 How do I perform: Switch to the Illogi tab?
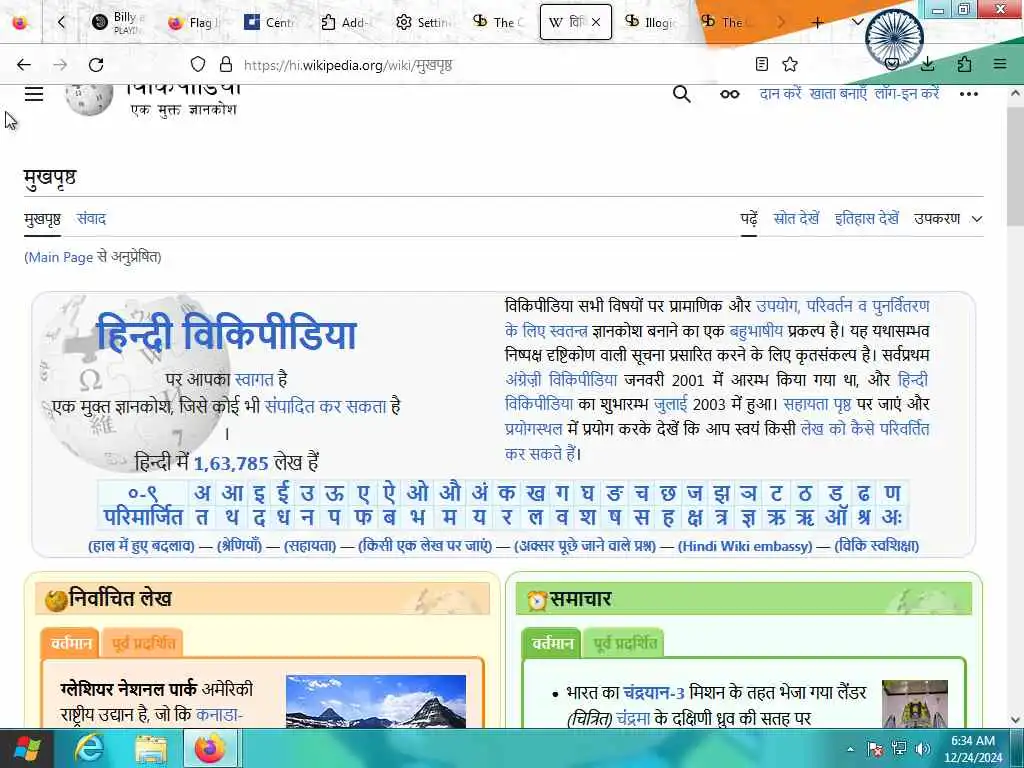click(x=651, y=22)
